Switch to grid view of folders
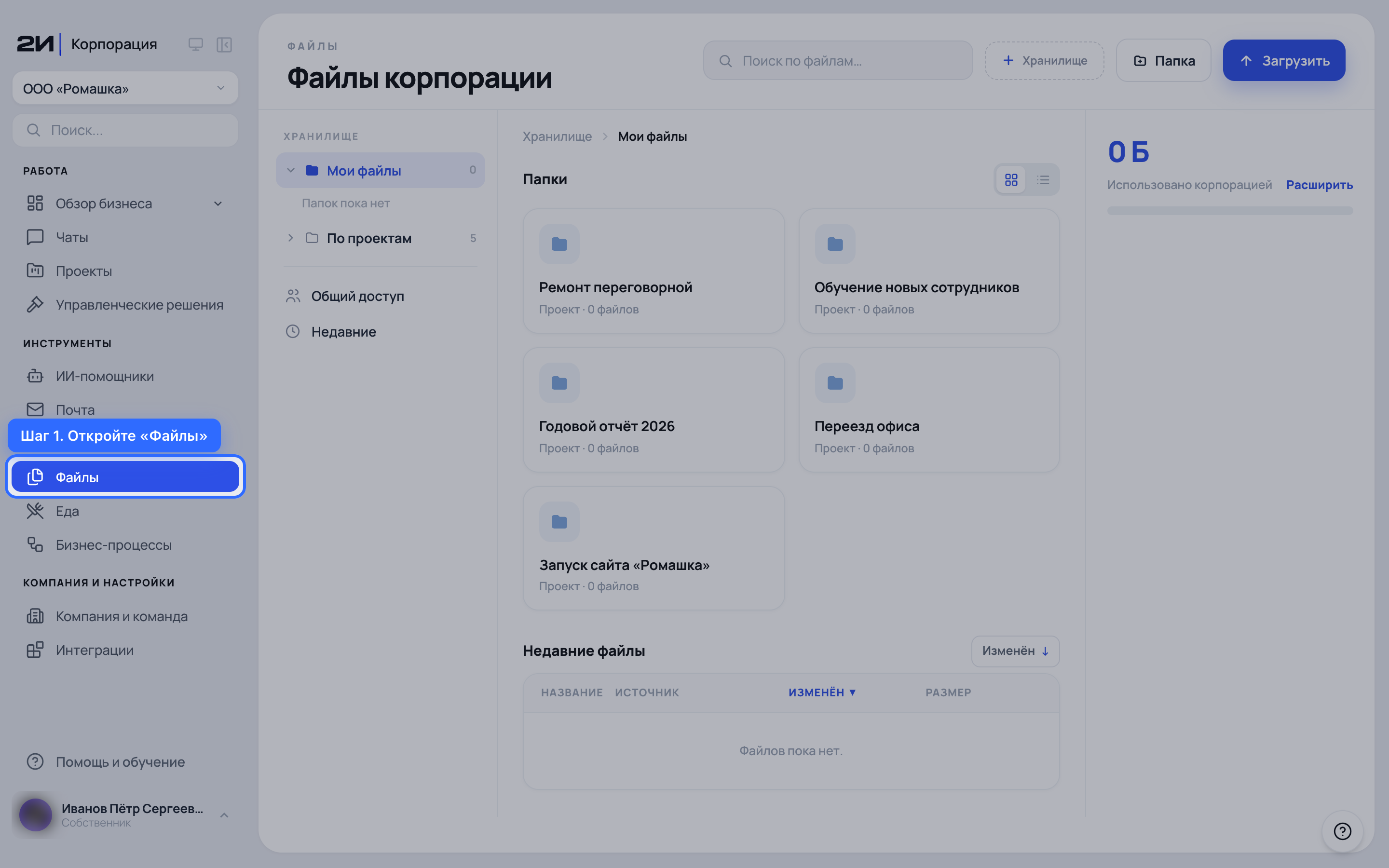Screen dimensions: 1389x868 1011,180
